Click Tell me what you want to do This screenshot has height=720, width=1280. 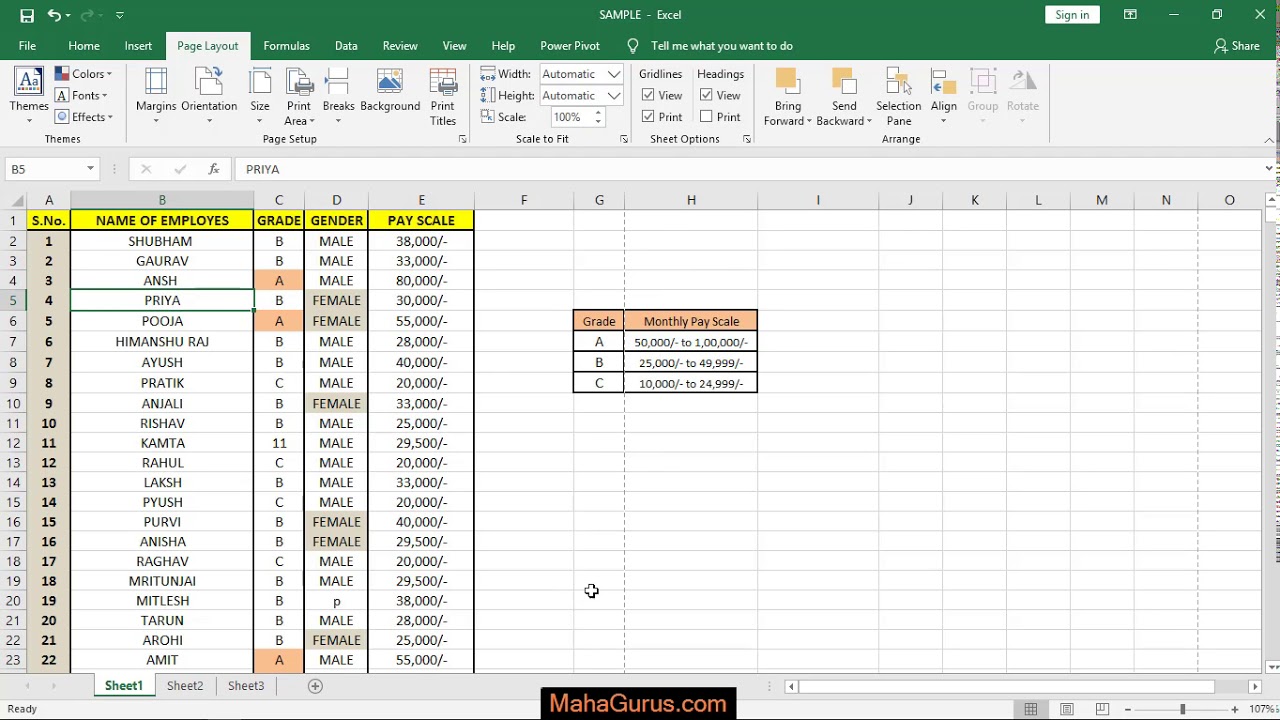(722, 46)
